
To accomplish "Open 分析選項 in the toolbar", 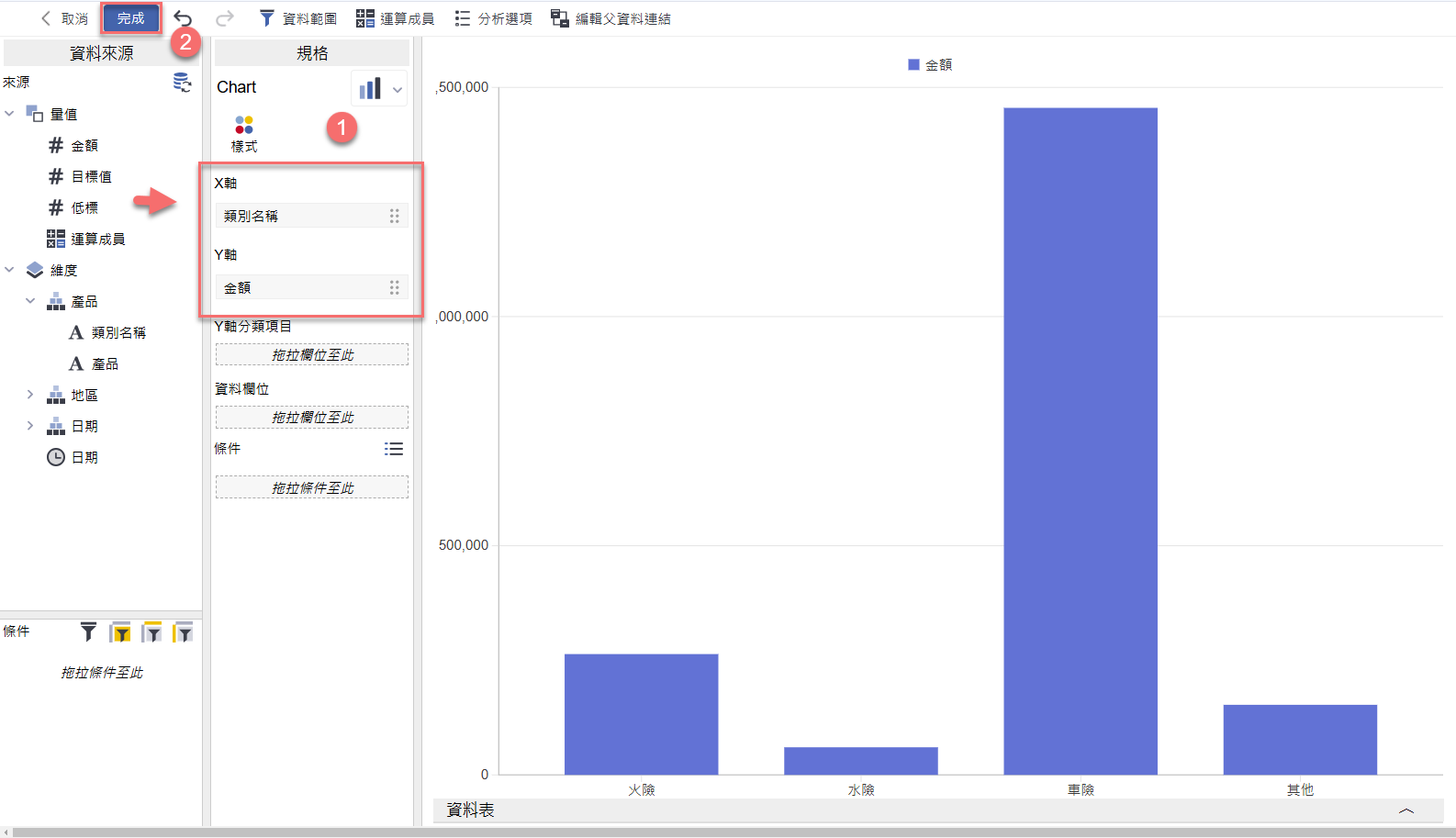I will [x=494, y=18].
